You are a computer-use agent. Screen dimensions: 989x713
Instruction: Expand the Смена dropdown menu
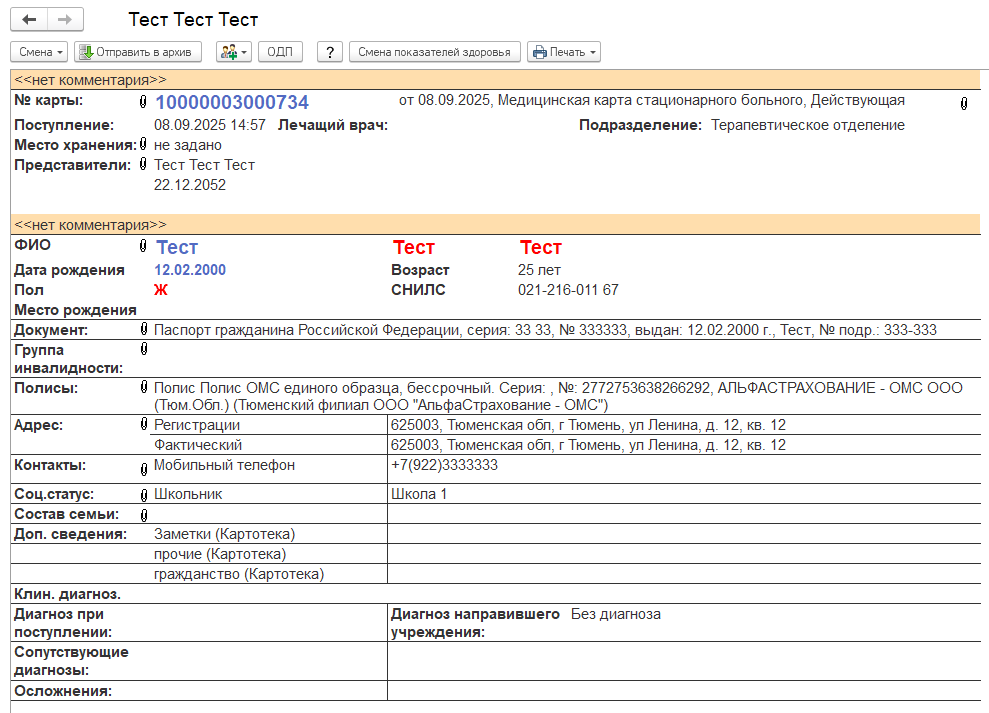[x=40, y=52]
